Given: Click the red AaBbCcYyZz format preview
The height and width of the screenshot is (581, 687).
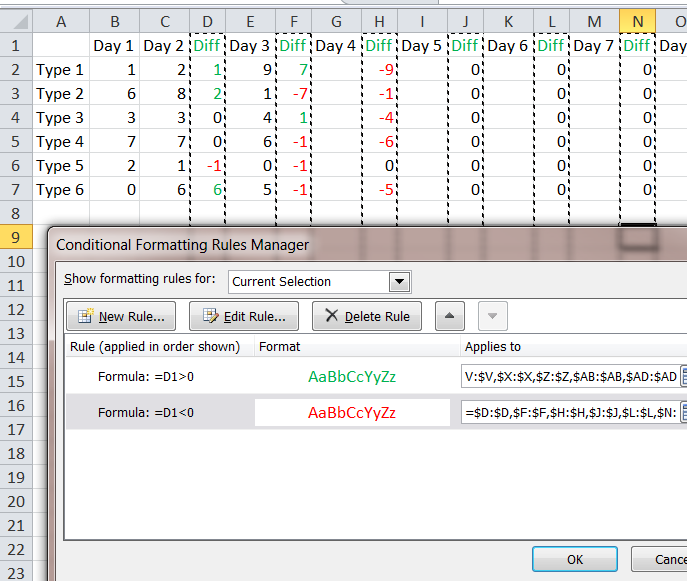Looking at the screenshot, I should [x=352, y=413].
